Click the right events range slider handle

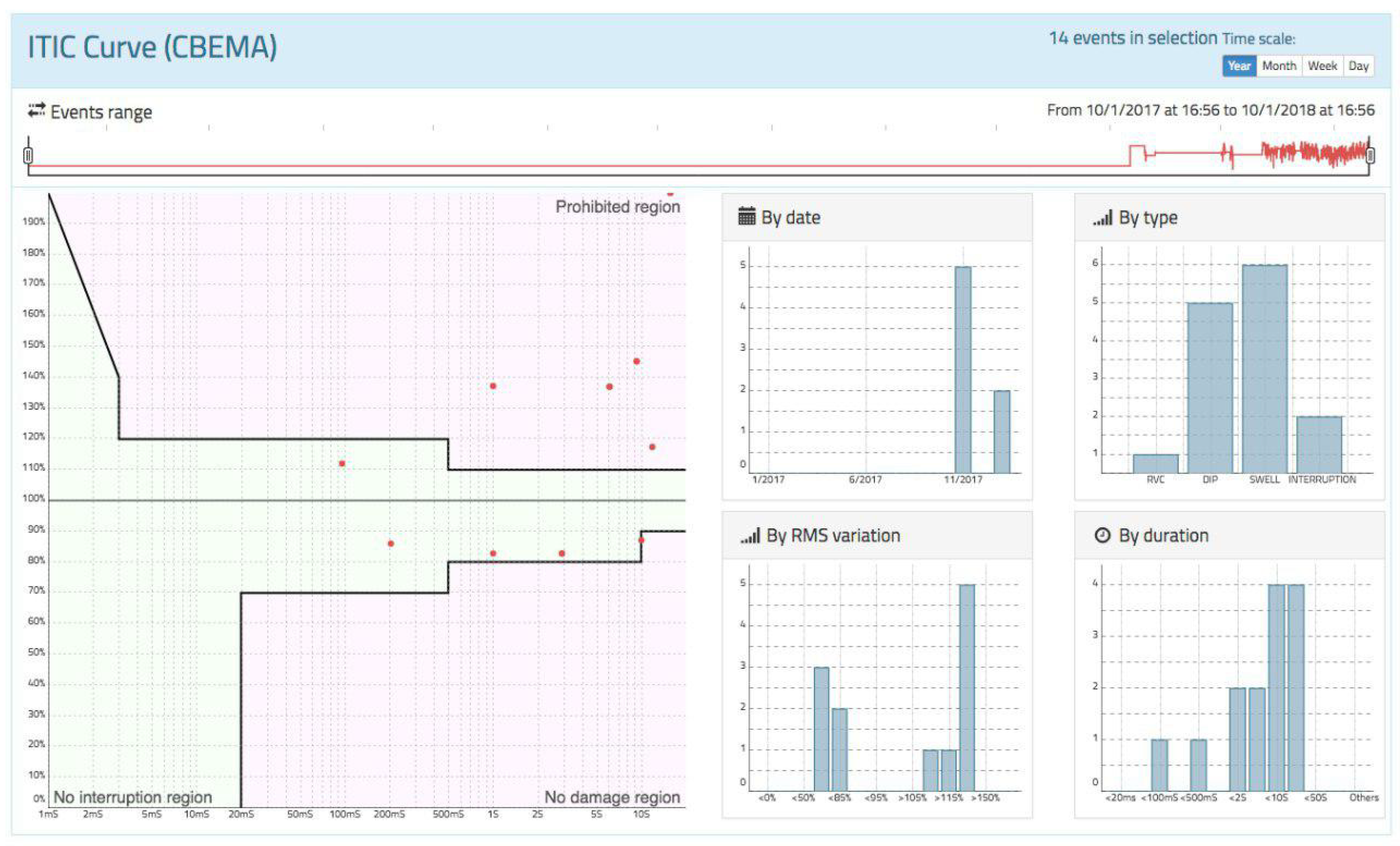[1370, 155]
